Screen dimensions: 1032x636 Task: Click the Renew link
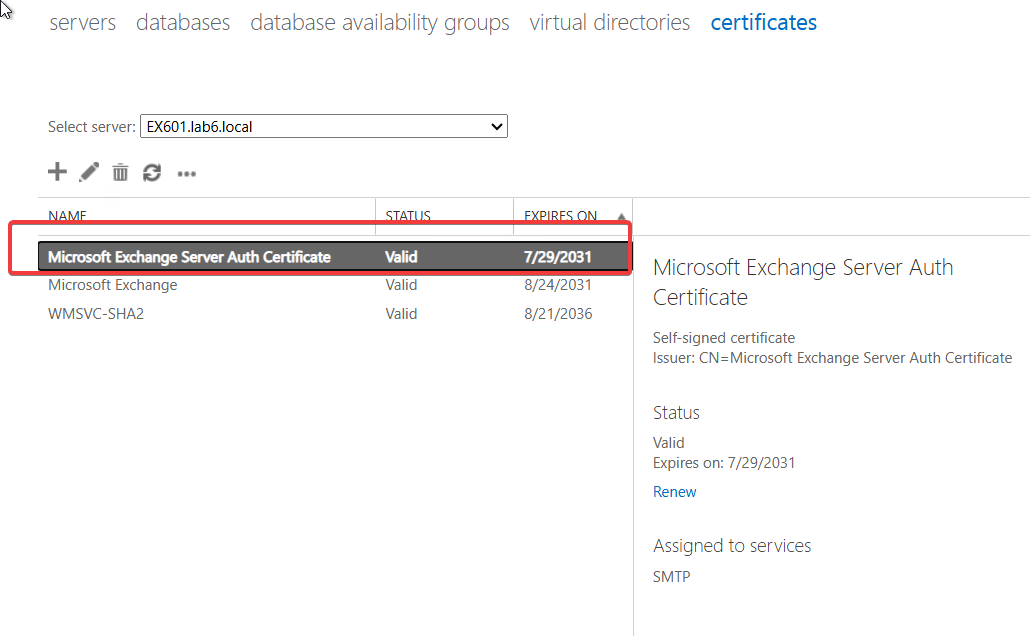[x=674, y=492]
